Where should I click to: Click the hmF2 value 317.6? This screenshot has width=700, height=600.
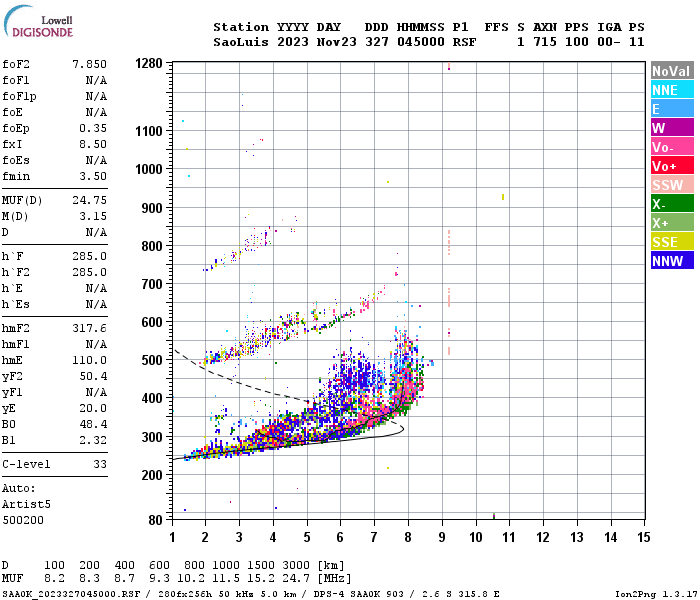tap(89, 329)
